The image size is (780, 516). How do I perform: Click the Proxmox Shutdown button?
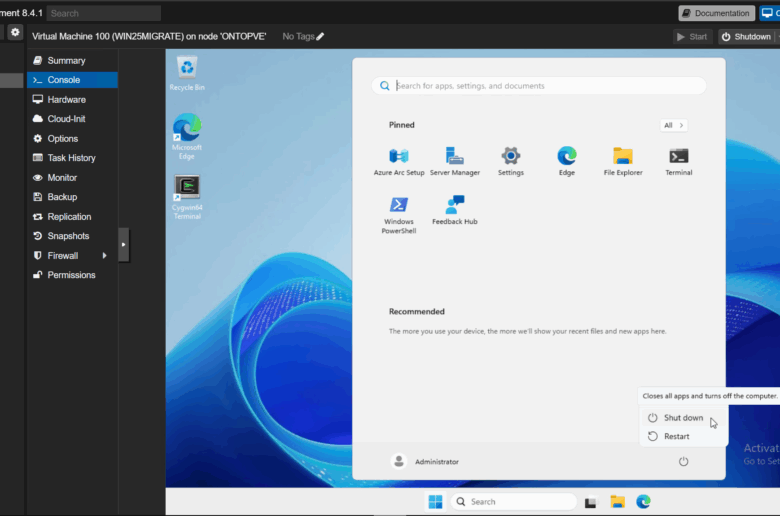click(x=746, y=36)
